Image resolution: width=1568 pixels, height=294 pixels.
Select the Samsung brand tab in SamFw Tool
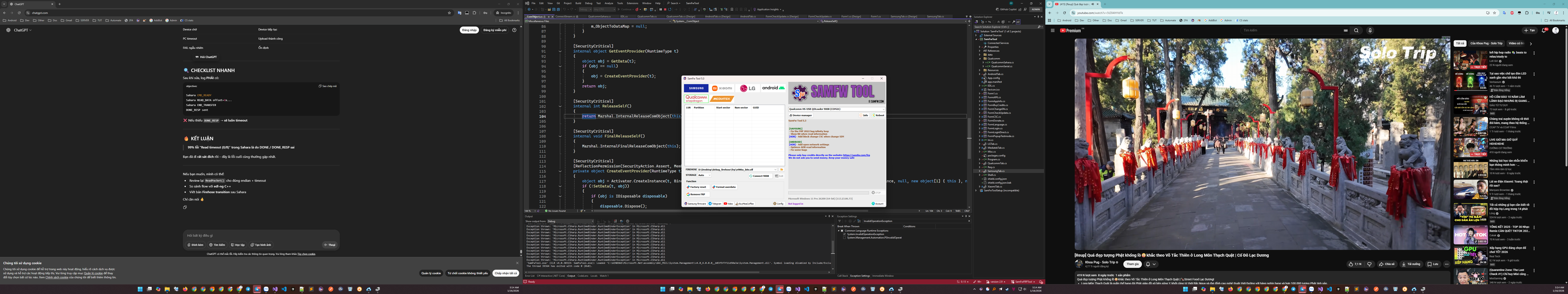point(696,88)
